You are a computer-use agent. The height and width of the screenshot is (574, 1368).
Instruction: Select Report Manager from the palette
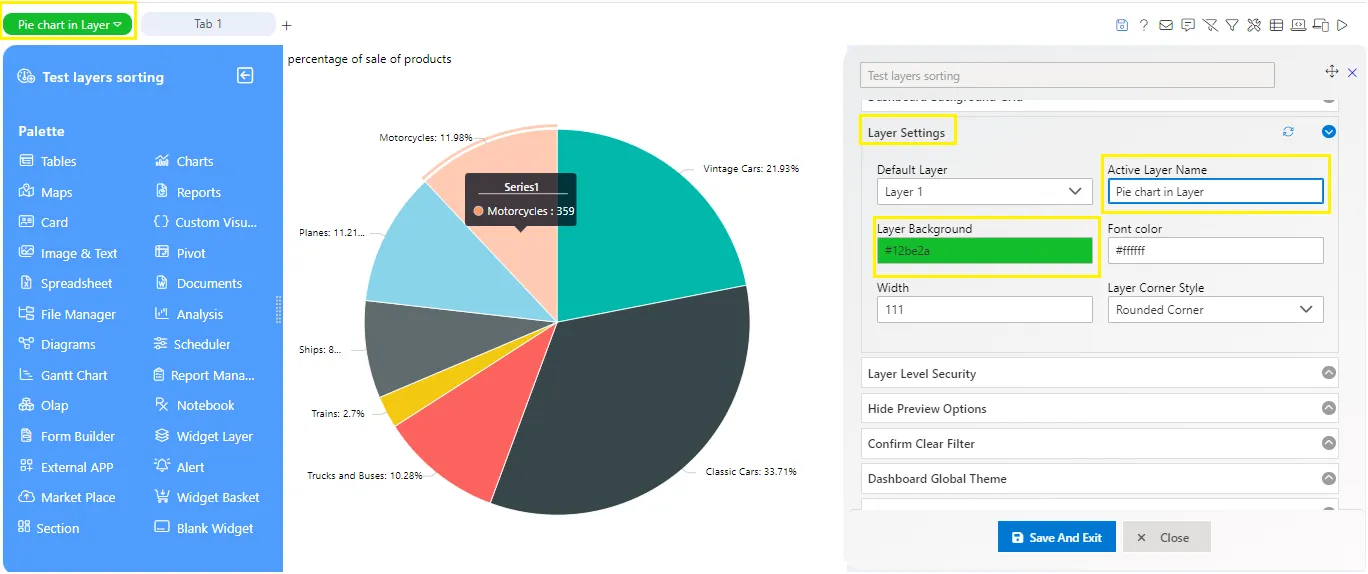click(205, 375)
